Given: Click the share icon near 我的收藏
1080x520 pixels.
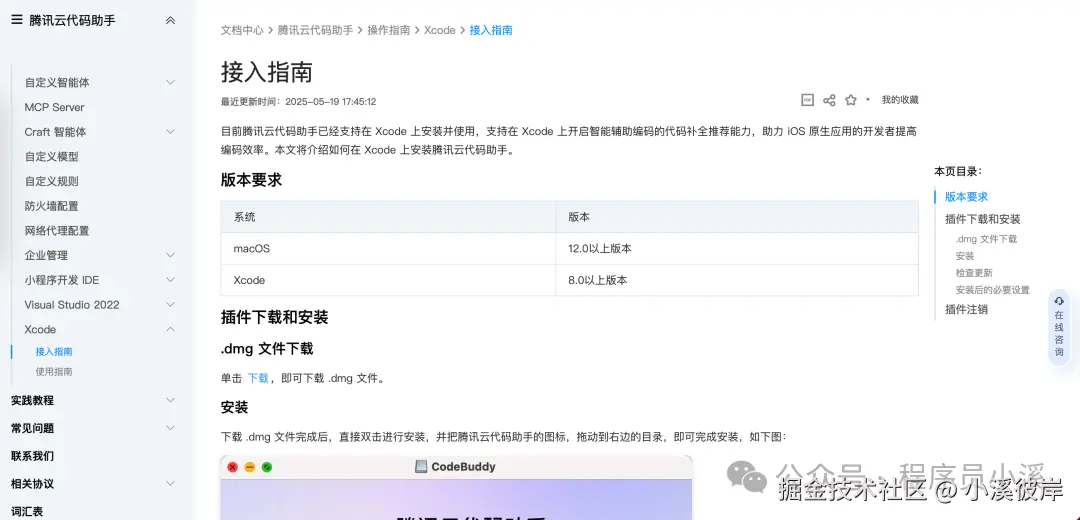Looking at the screenshot, I should point(829,100).
